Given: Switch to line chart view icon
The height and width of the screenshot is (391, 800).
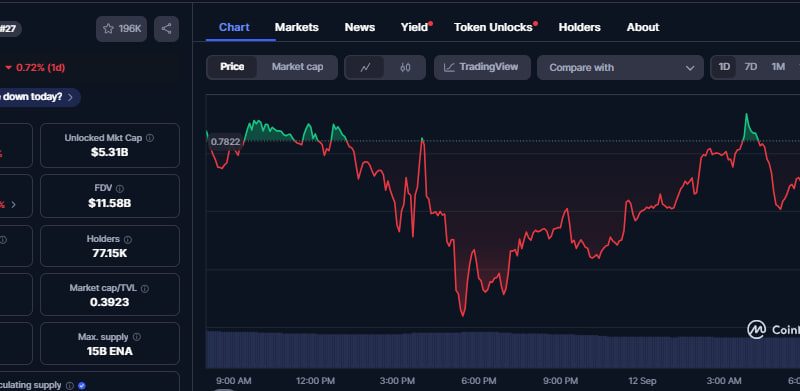Looking at the screenshot, I should pyautogui.click(x=365, y=67).
